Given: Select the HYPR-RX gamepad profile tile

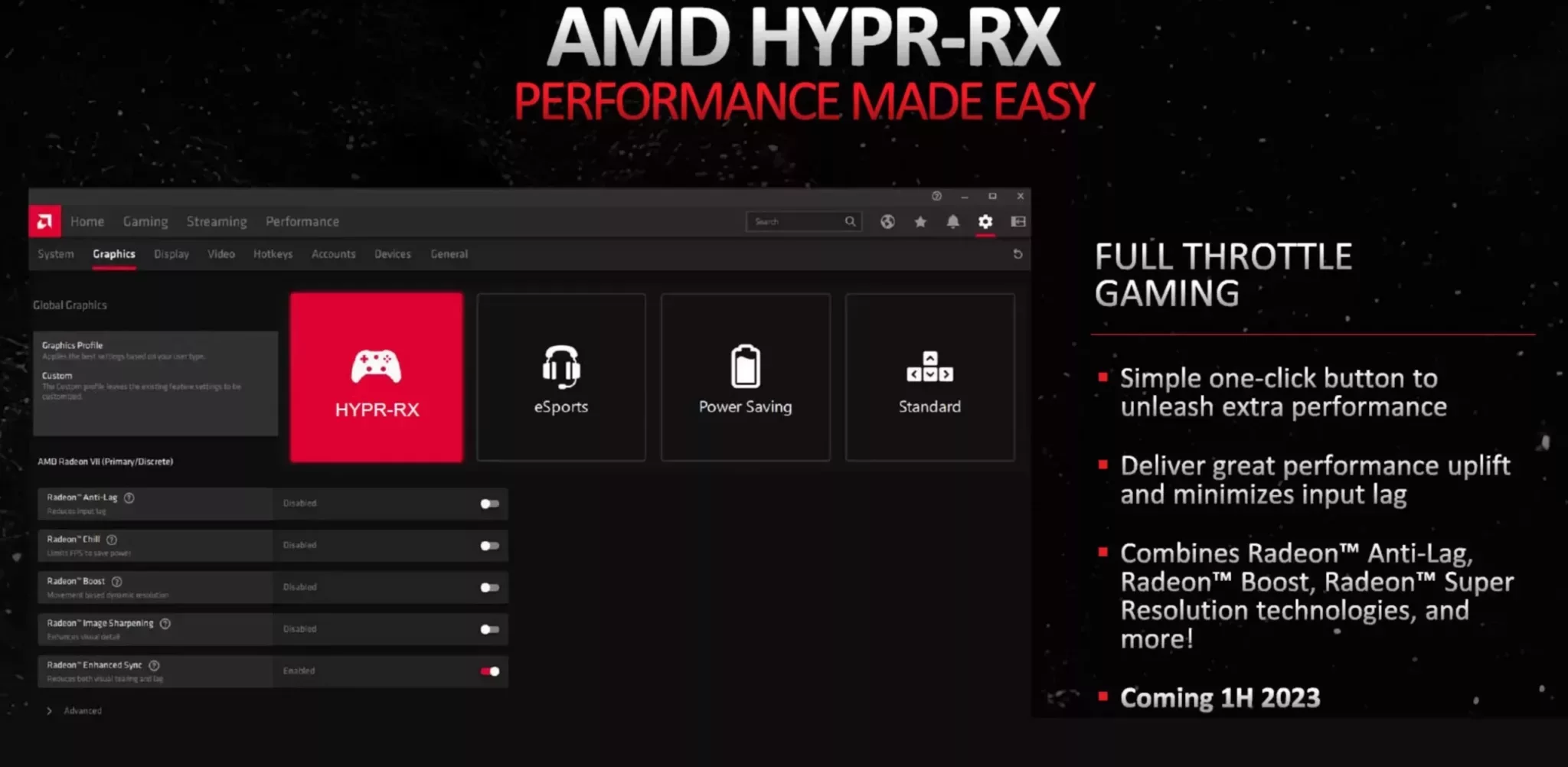Looking at the screenshot, I should [x=377, y=377].
